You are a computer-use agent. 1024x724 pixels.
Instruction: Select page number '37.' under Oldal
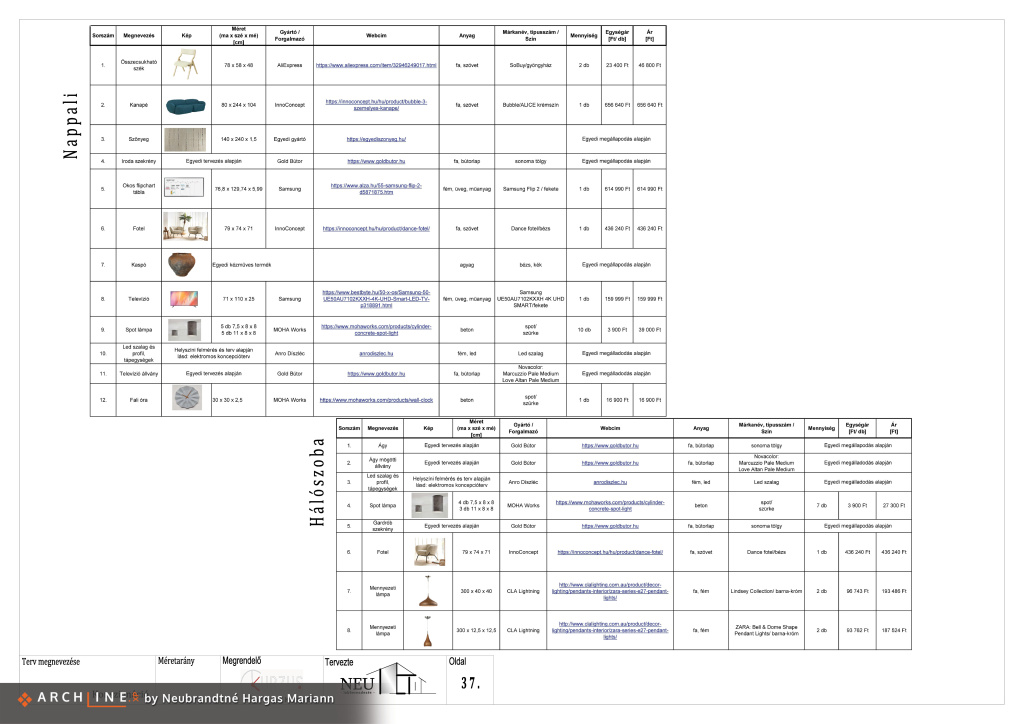coord(470,684)
